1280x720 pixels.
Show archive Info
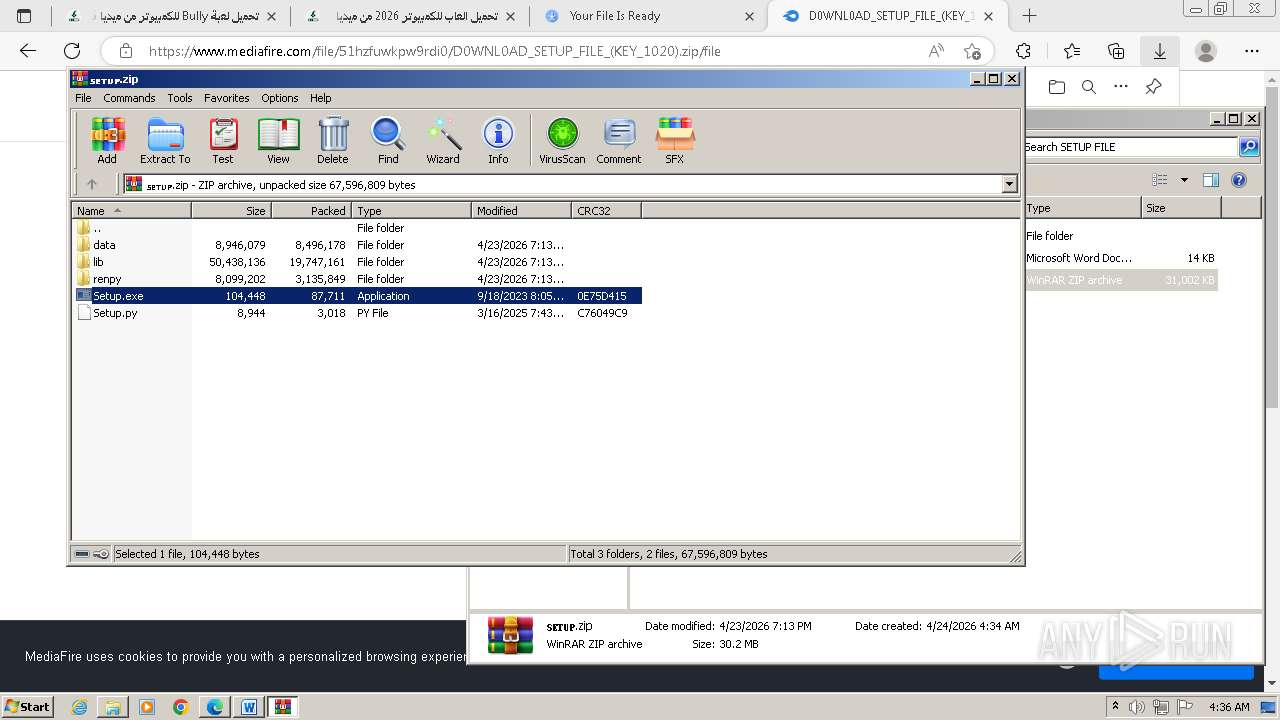click(x=498, y=140)
